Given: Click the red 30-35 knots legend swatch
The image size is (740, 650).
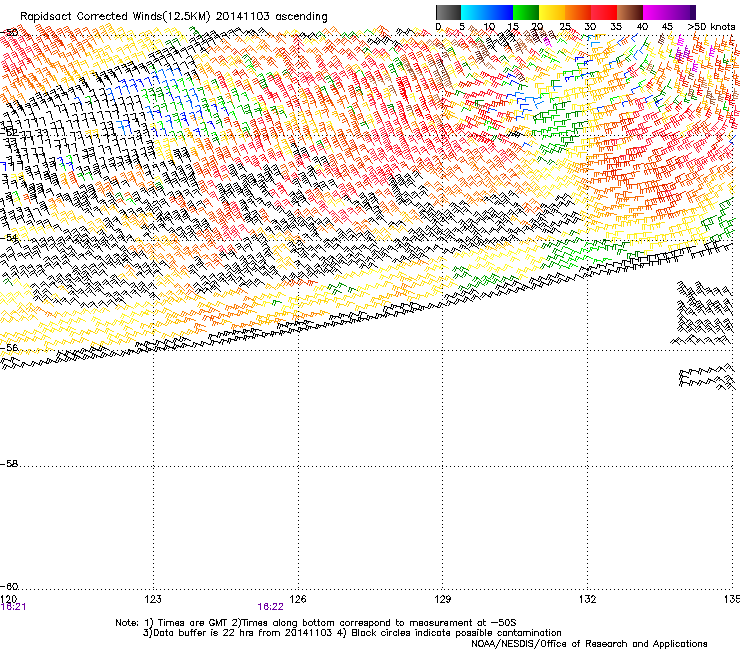Looking at the screenshot, I should pos(604,12).
